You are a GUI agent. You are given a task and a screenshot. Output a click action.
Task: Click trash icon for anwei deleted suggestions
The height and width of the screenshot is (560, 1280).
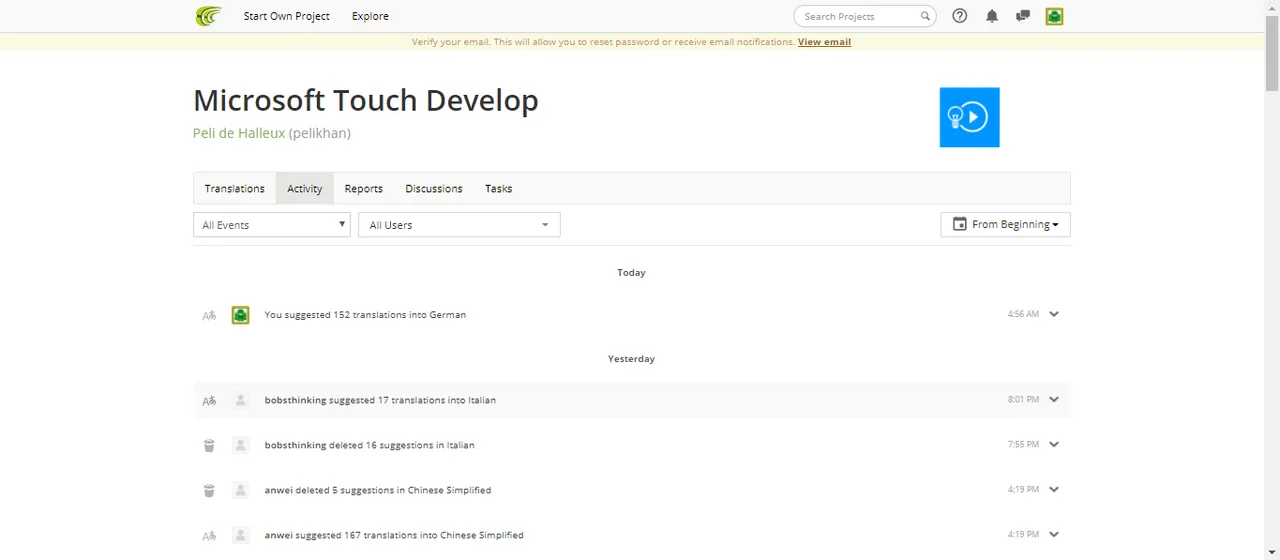(209, 490)
